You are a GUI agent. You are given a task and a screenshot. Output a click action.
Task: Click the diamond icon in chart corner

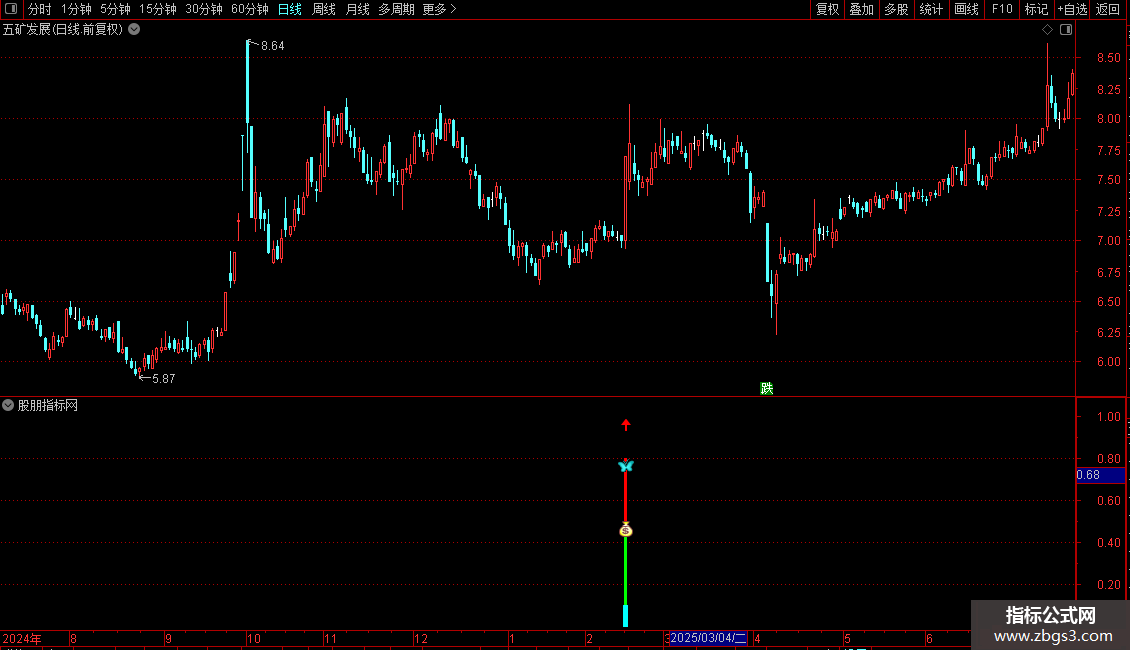(x=1047, y=30)
